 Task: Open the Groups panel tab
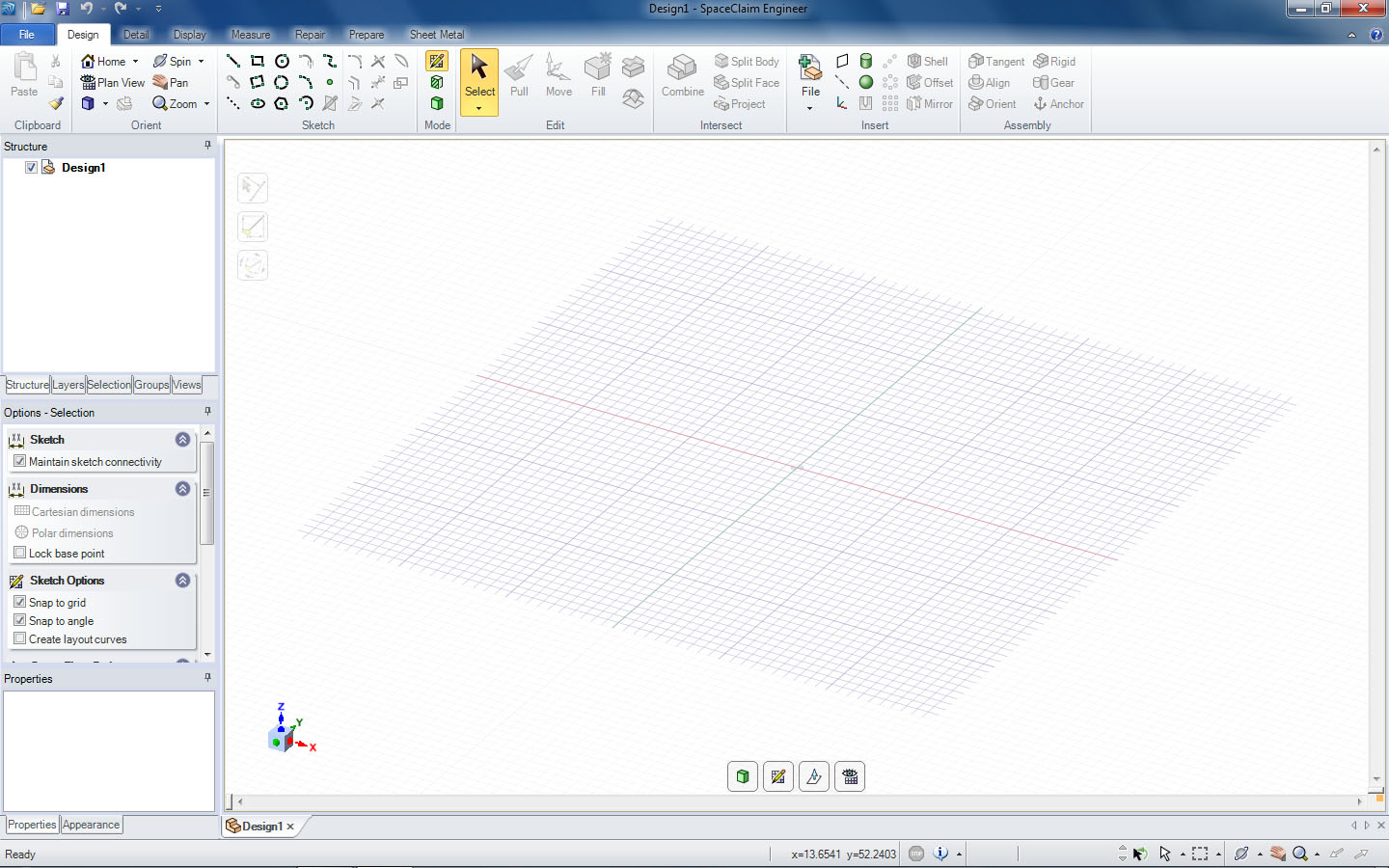pyautogui.click(x=151, y=385)
